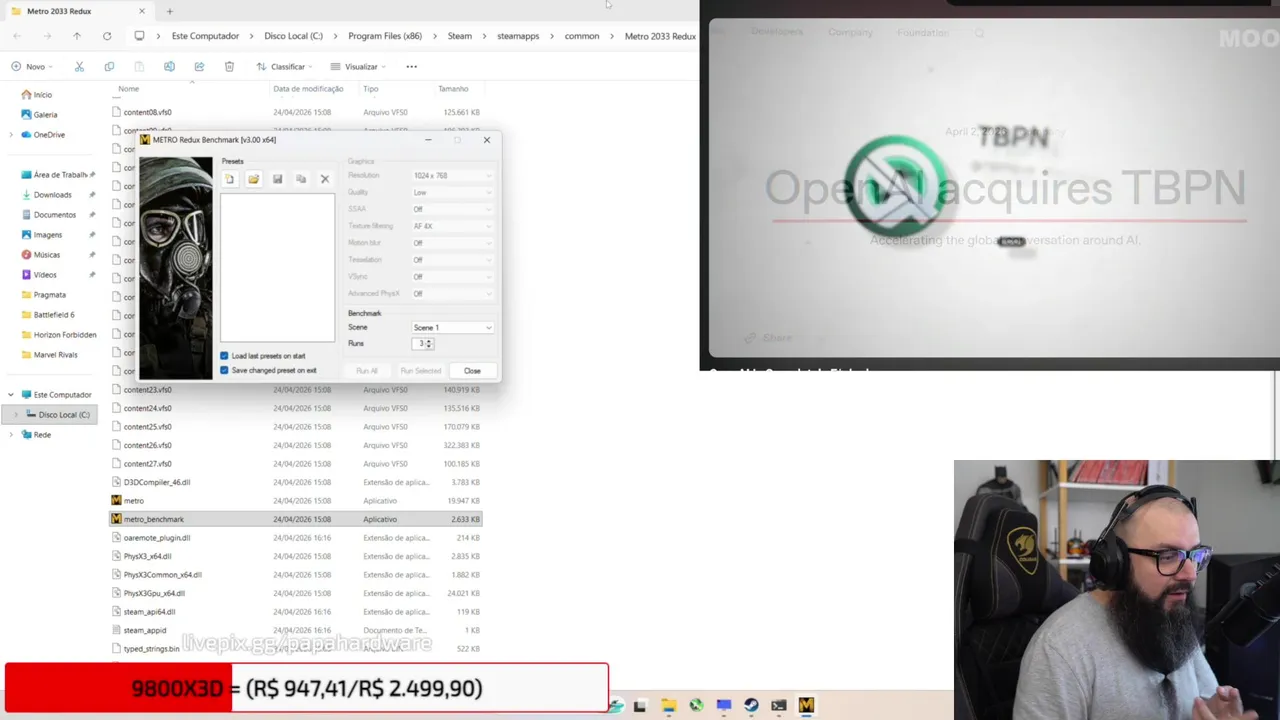Open the Scene dropdown in Benchmark
This screenshot has width=1280, height=720.
(452, 327)
